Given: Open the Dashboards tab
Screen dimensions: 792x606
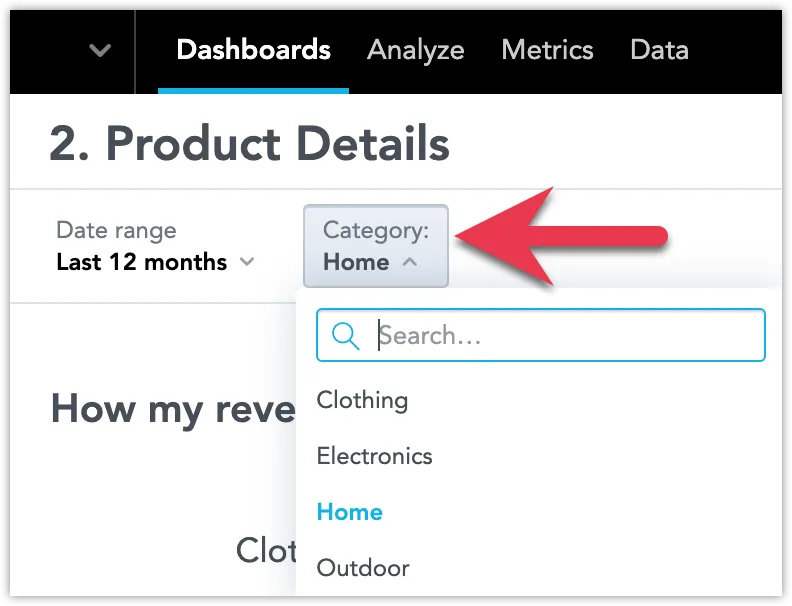Looking at the screenshot, I should click(x=254, y=50).
